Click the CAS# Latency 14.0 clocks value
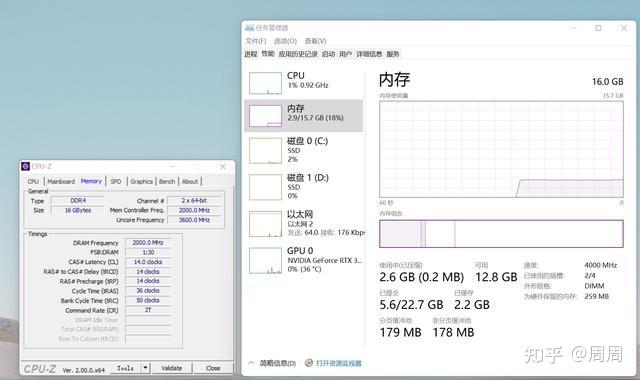Image resolution: width=640 pixels, height=380 pixels. (x=148, y=262)
